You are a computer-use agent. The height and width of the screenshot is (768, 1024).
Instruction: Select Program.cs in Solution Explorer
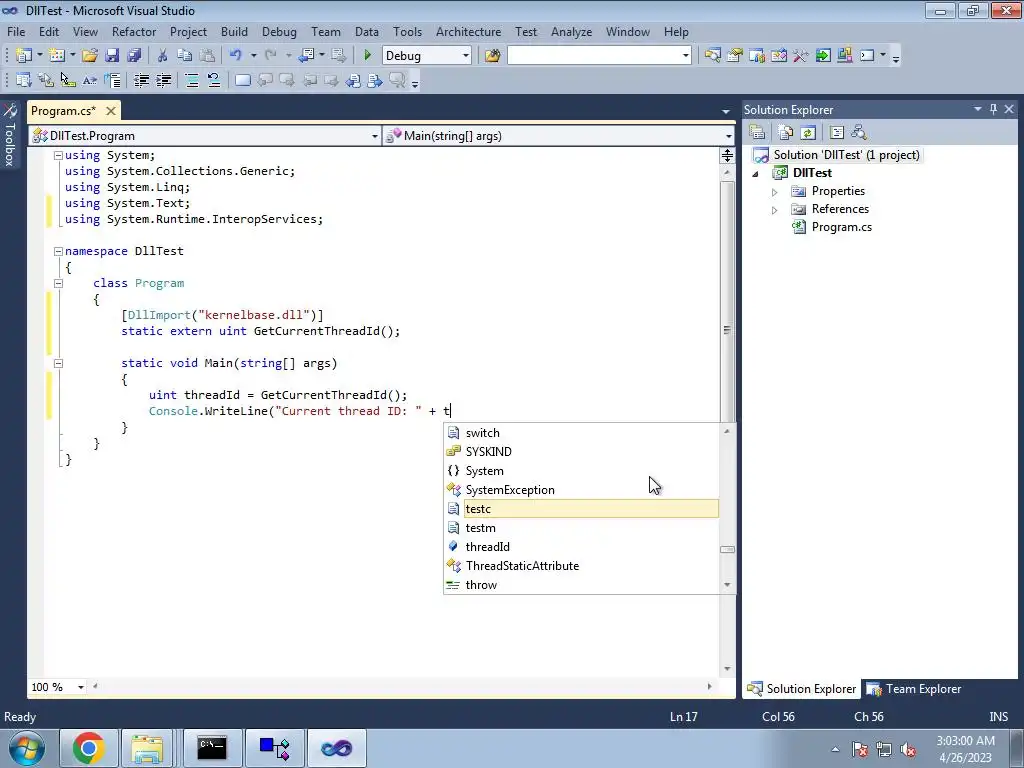(x=841, y=227)
